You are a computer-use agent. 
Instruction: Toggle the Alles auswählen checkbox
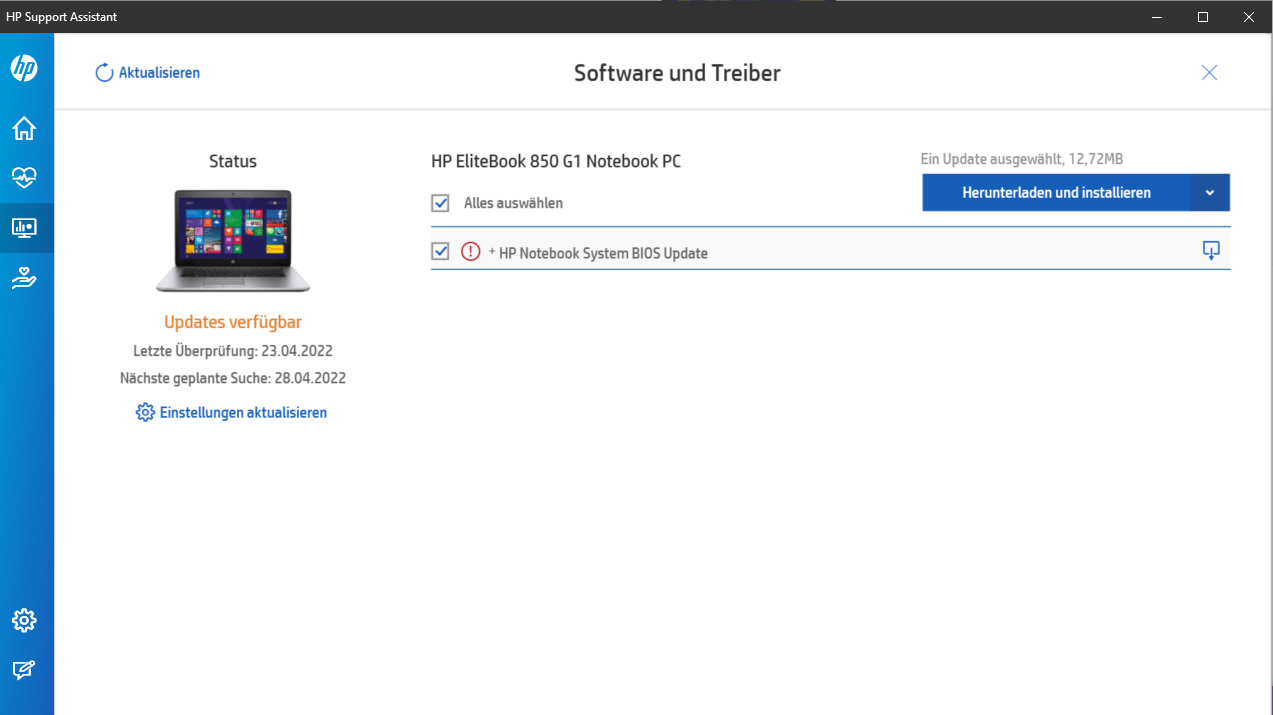click(x=440, y=203)
